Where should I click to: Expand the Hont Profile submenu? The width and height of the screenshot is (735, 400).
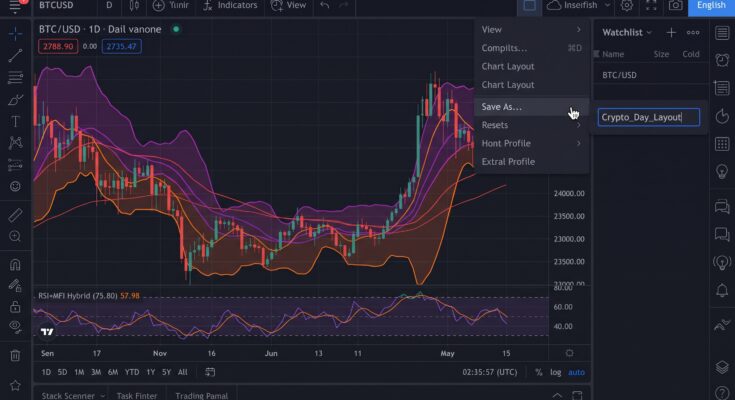point(531,143)
